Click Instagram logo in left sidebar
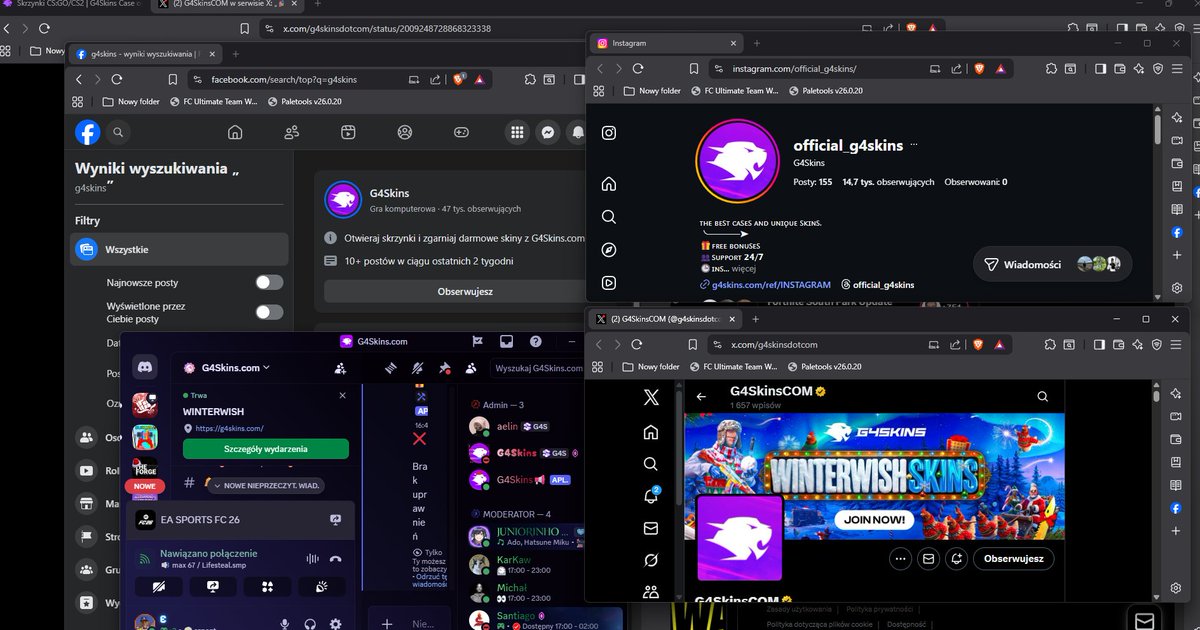The width and height of the screenshot is (1200, 630). click(x=609, y=133)
